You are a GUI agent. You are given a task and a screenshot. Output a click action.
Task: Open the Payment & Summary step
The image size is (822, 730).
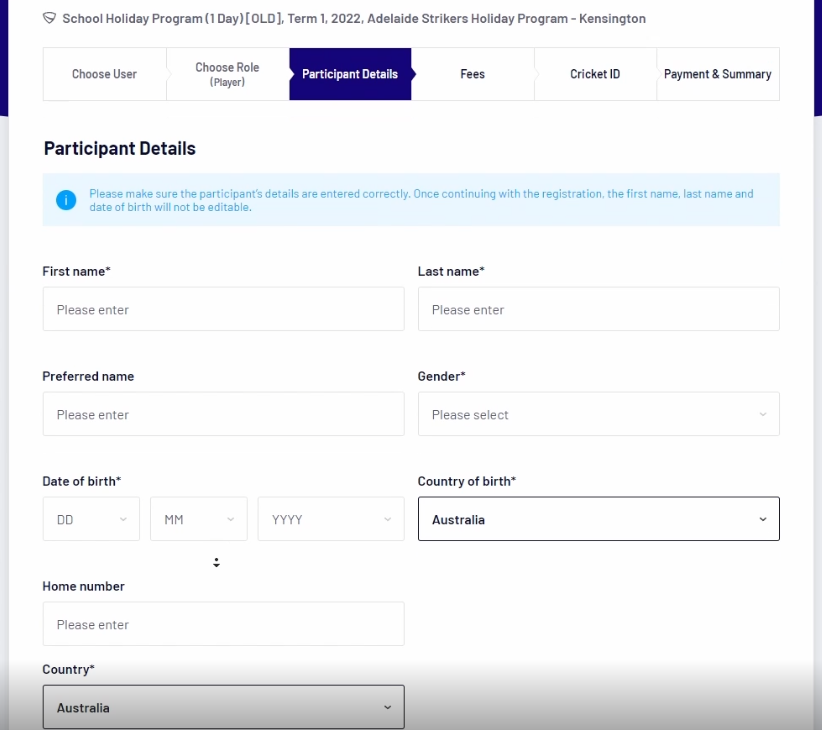717,74
